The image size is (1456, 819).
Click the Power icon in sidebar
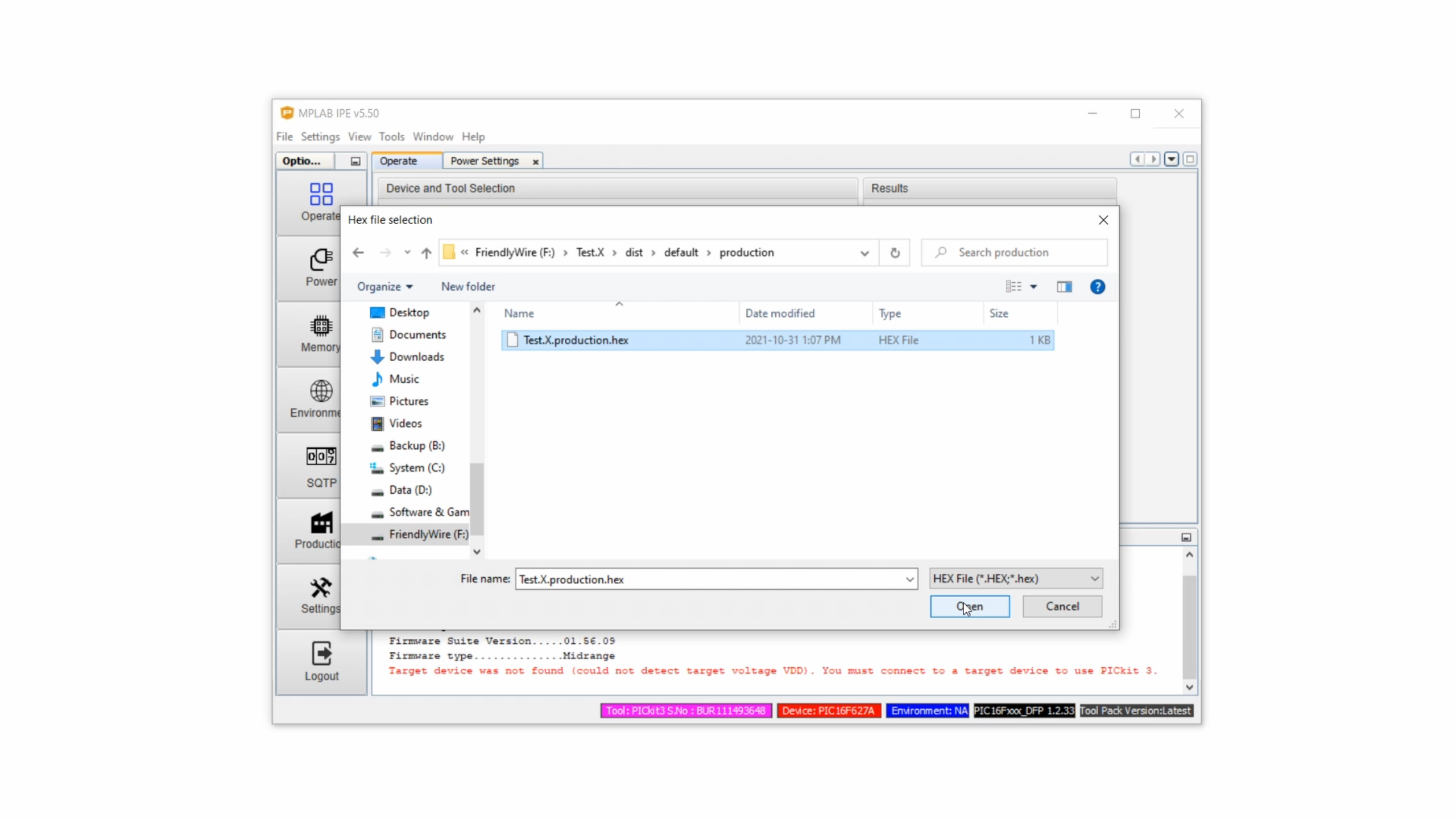pos(321,260)
